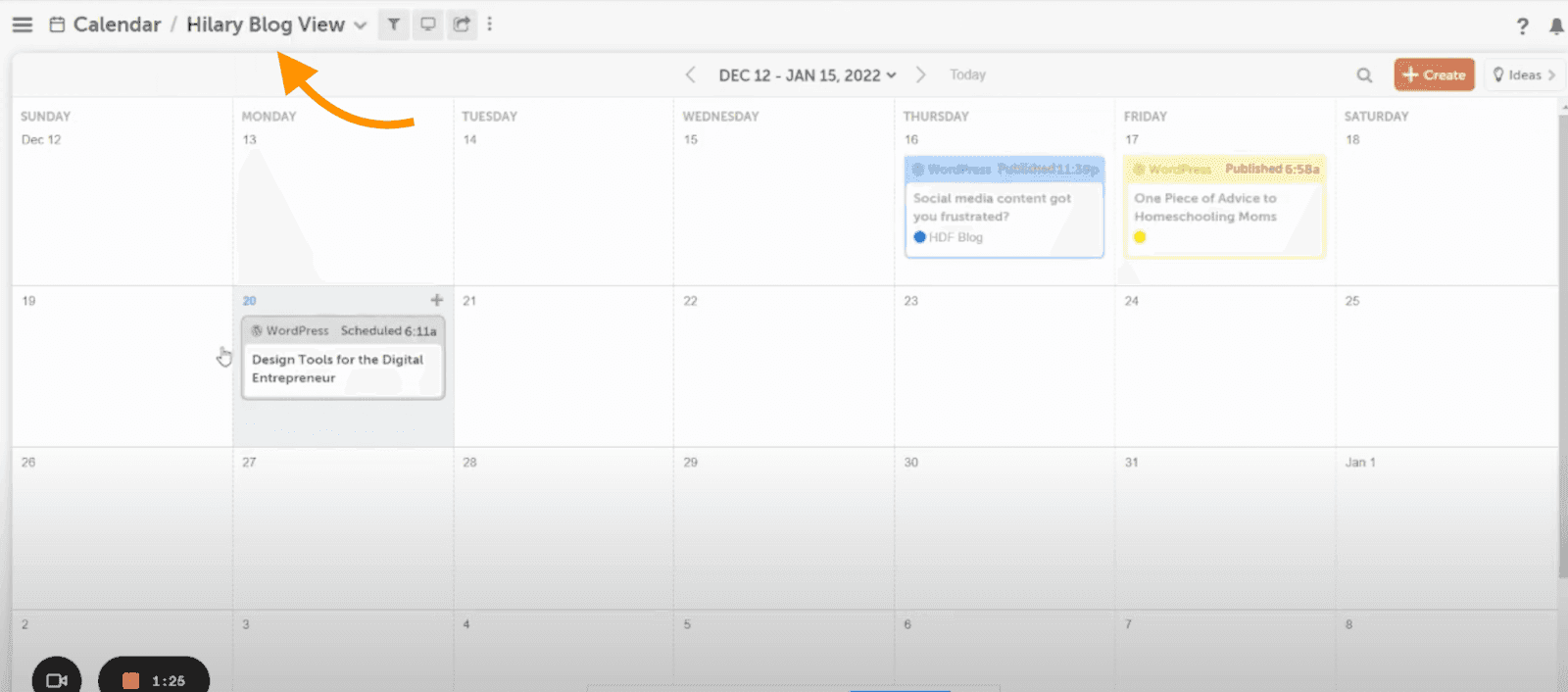Go to next date range arrow
Viewport: 1568px width, 692px height.
pos(920,74)
